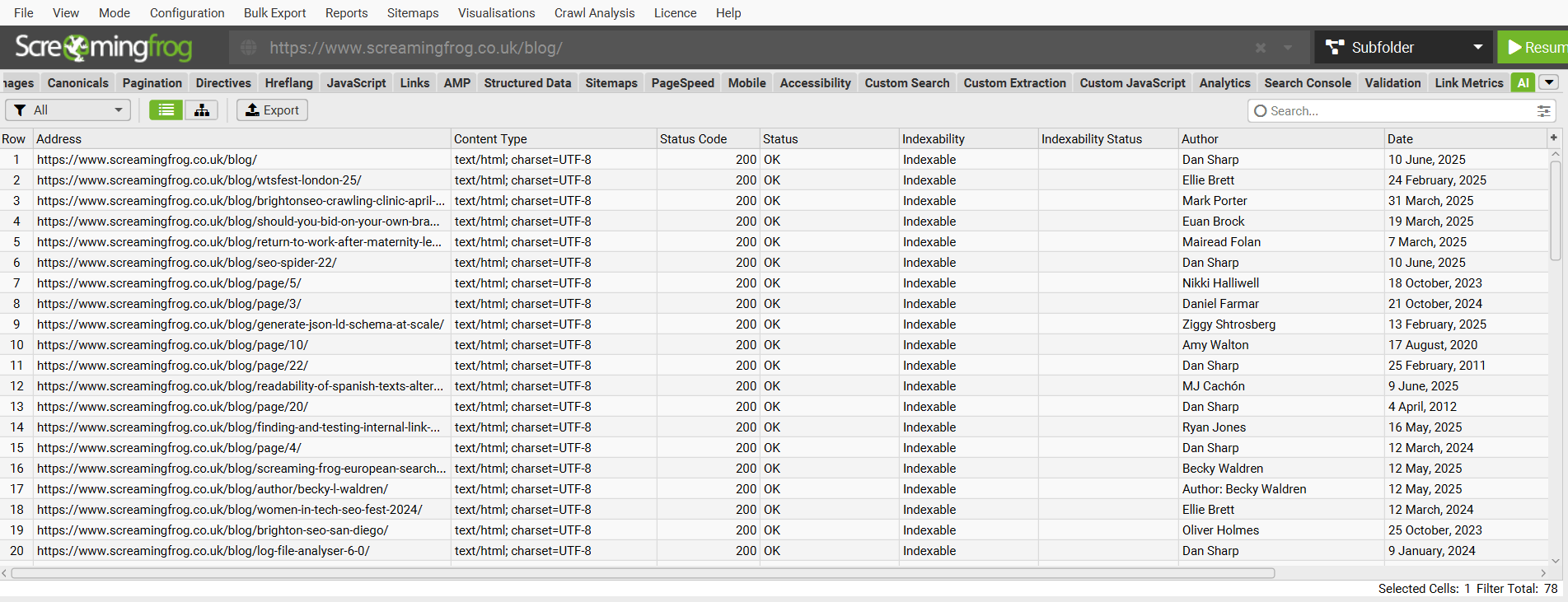The width and height of the screenshot is (1568, 602).
Task: Open the Licence menu
Action: [675, 13]
